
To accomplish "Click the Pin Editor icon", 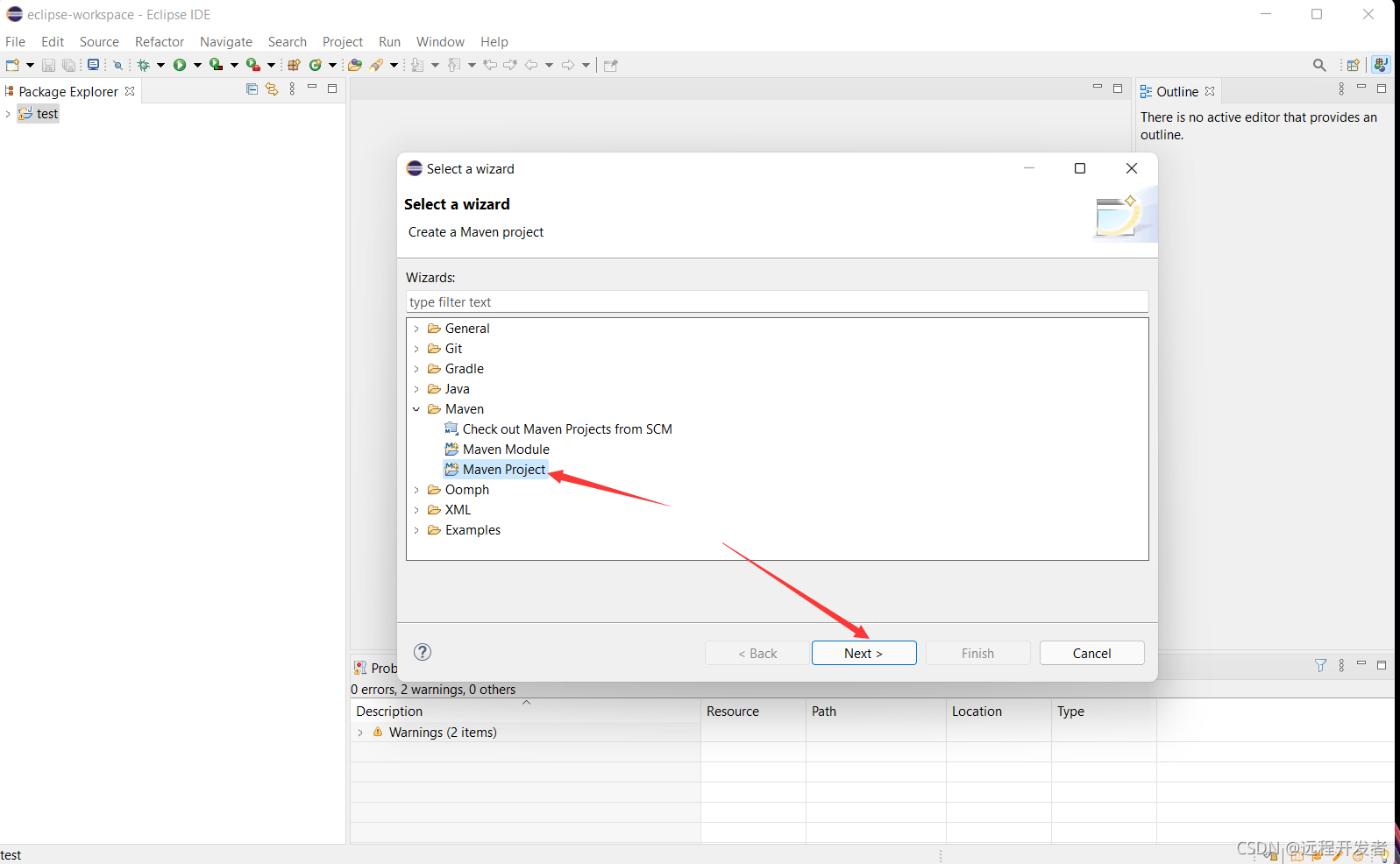I will [611, 65].
